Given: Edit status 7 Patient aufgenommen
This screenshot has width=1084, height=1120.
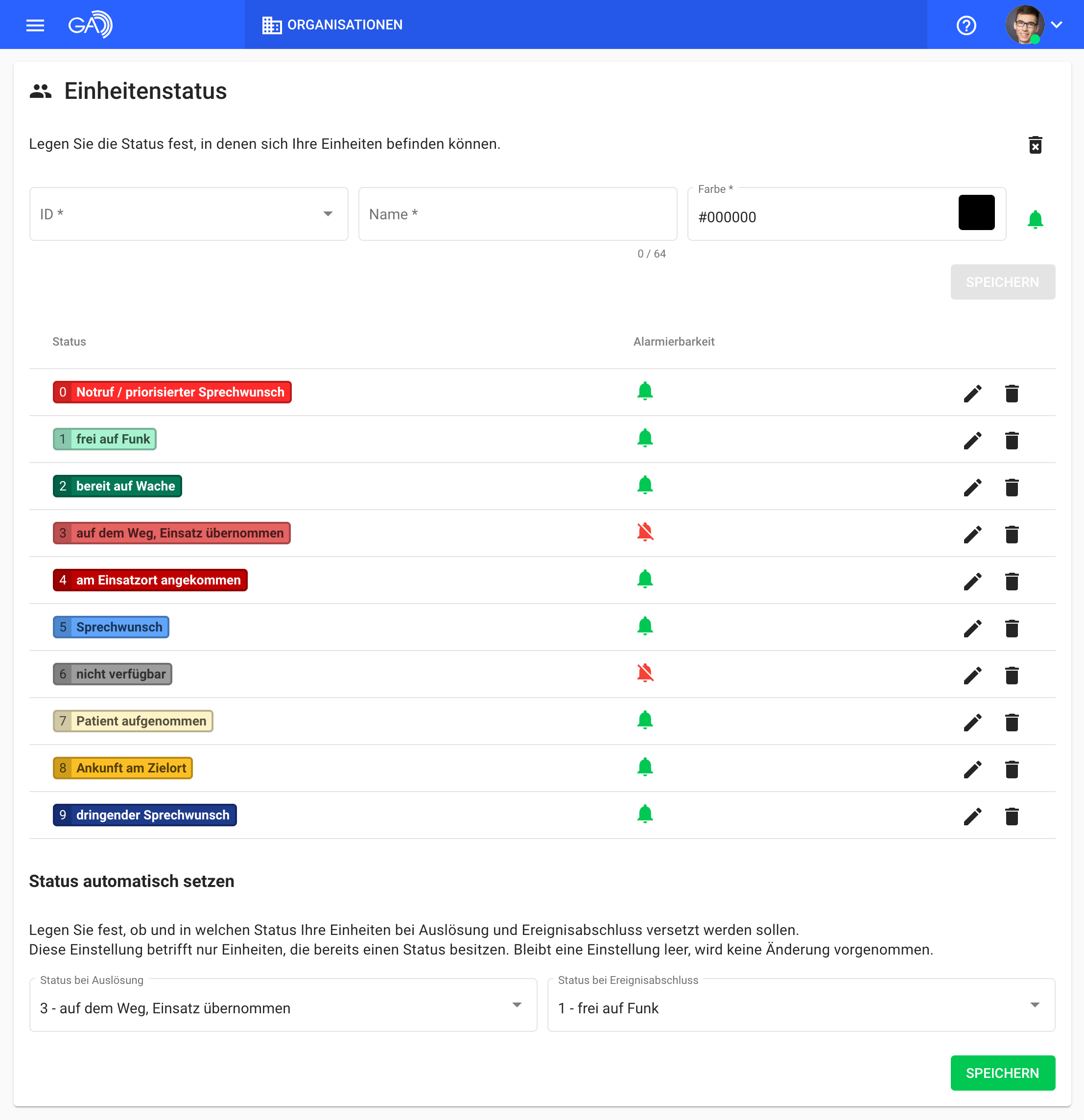Looking at the screenshot, I should pos(972,723).
